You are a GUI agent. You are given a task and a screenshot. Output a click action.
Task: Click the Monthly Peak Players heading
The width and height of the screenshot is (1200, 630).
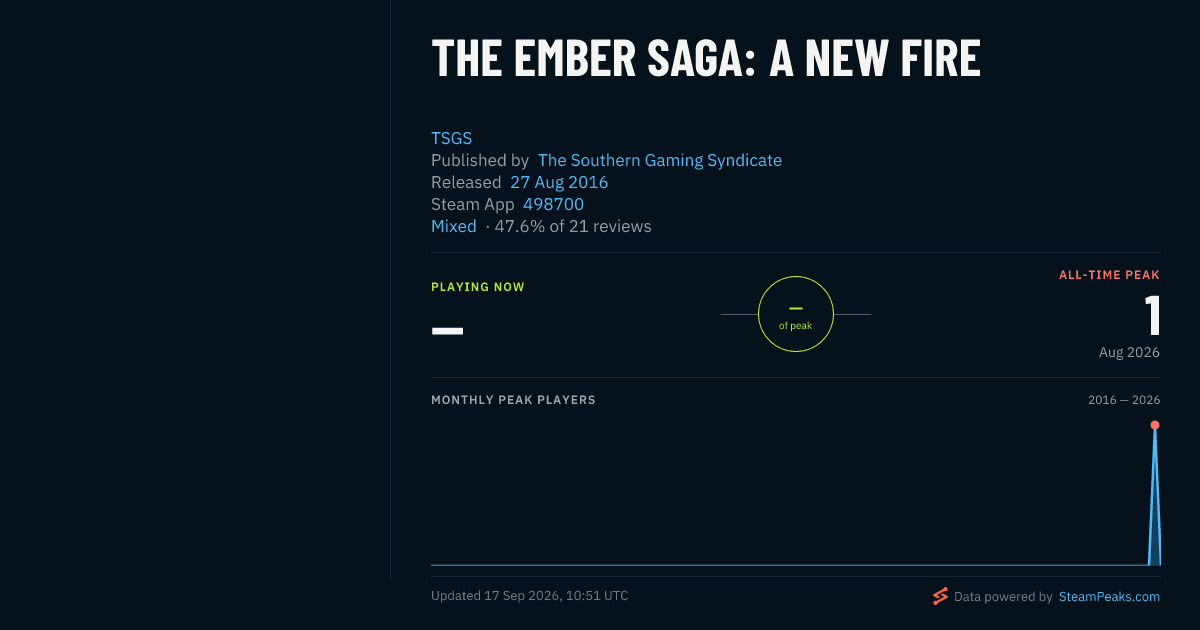tap(513, 400)
